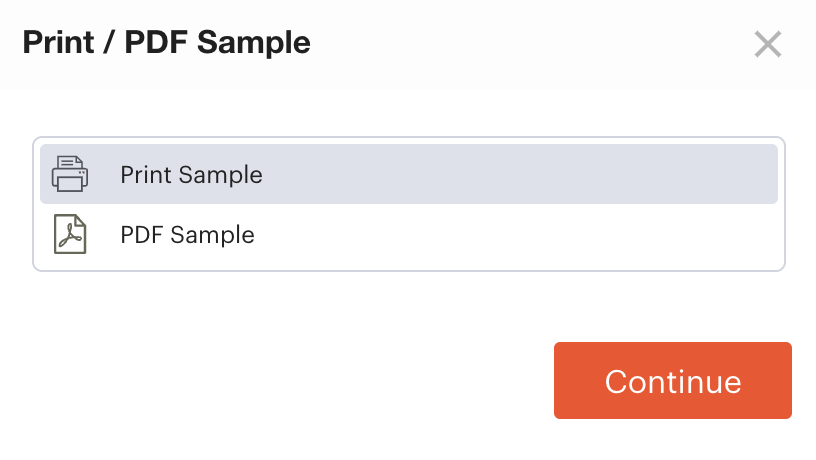Click the Continue button
816x460 pixels.
tap(672, 380)
